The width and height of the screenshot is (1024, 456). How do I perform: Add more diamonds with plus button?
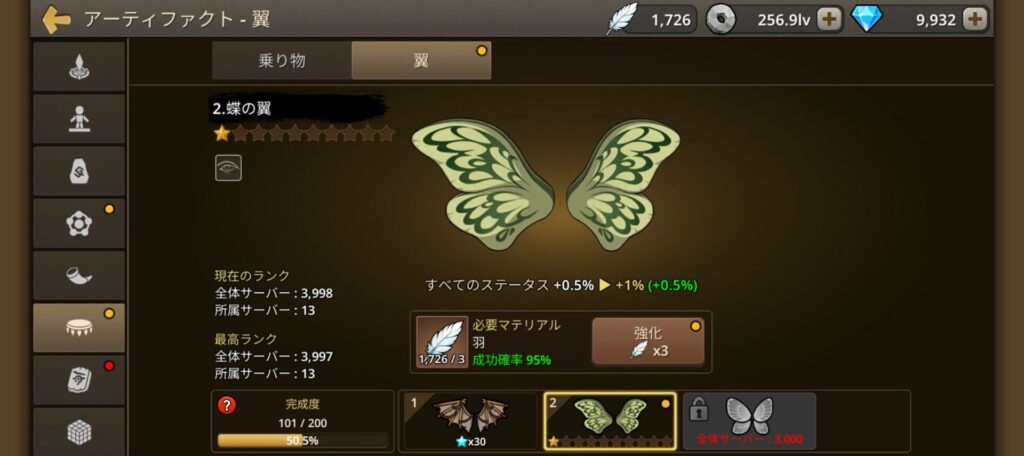click(x=975, y=20)
